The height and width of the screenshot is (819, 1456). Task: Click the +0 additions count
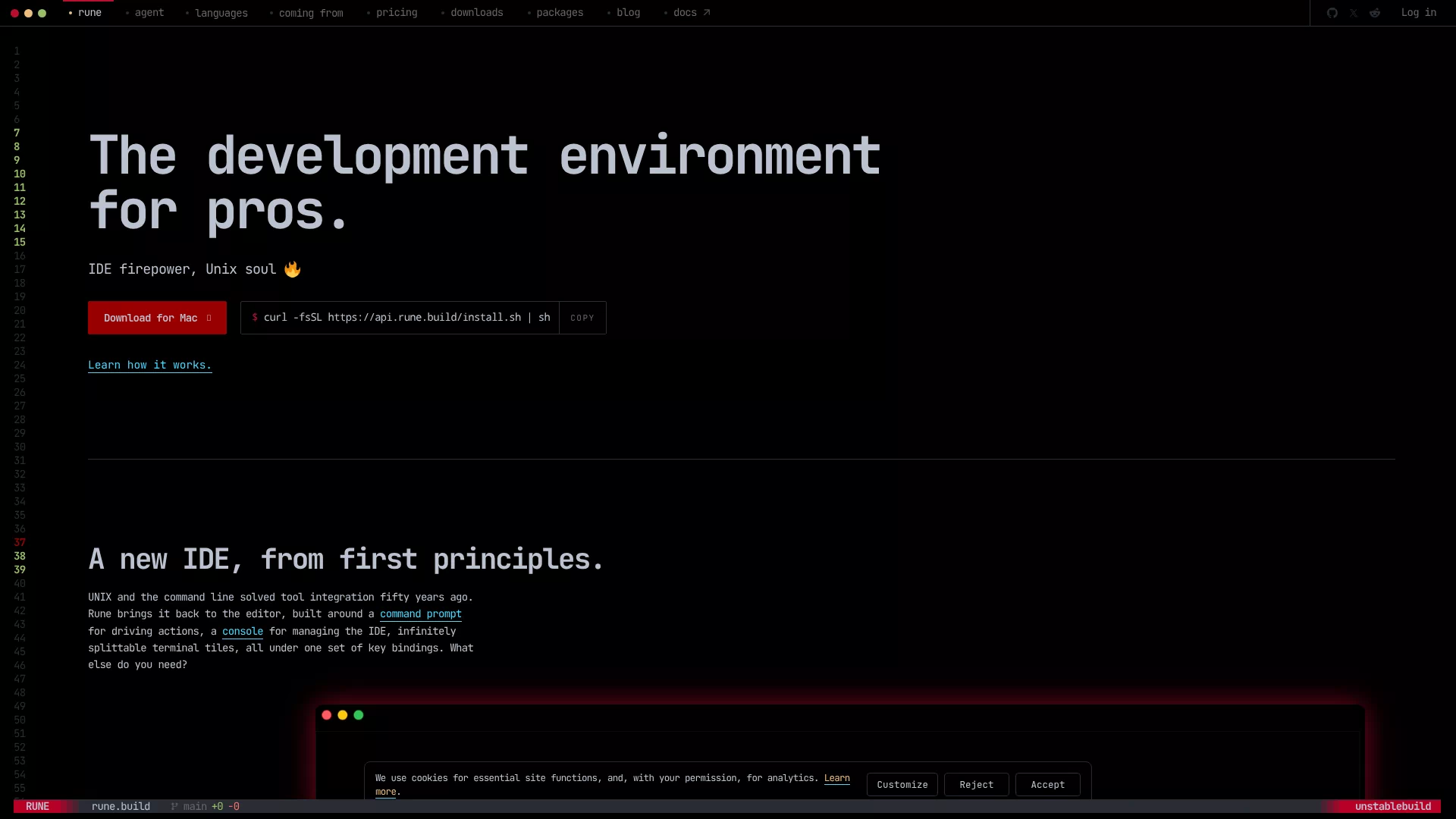pyautogui.click(x=218, y=806)
